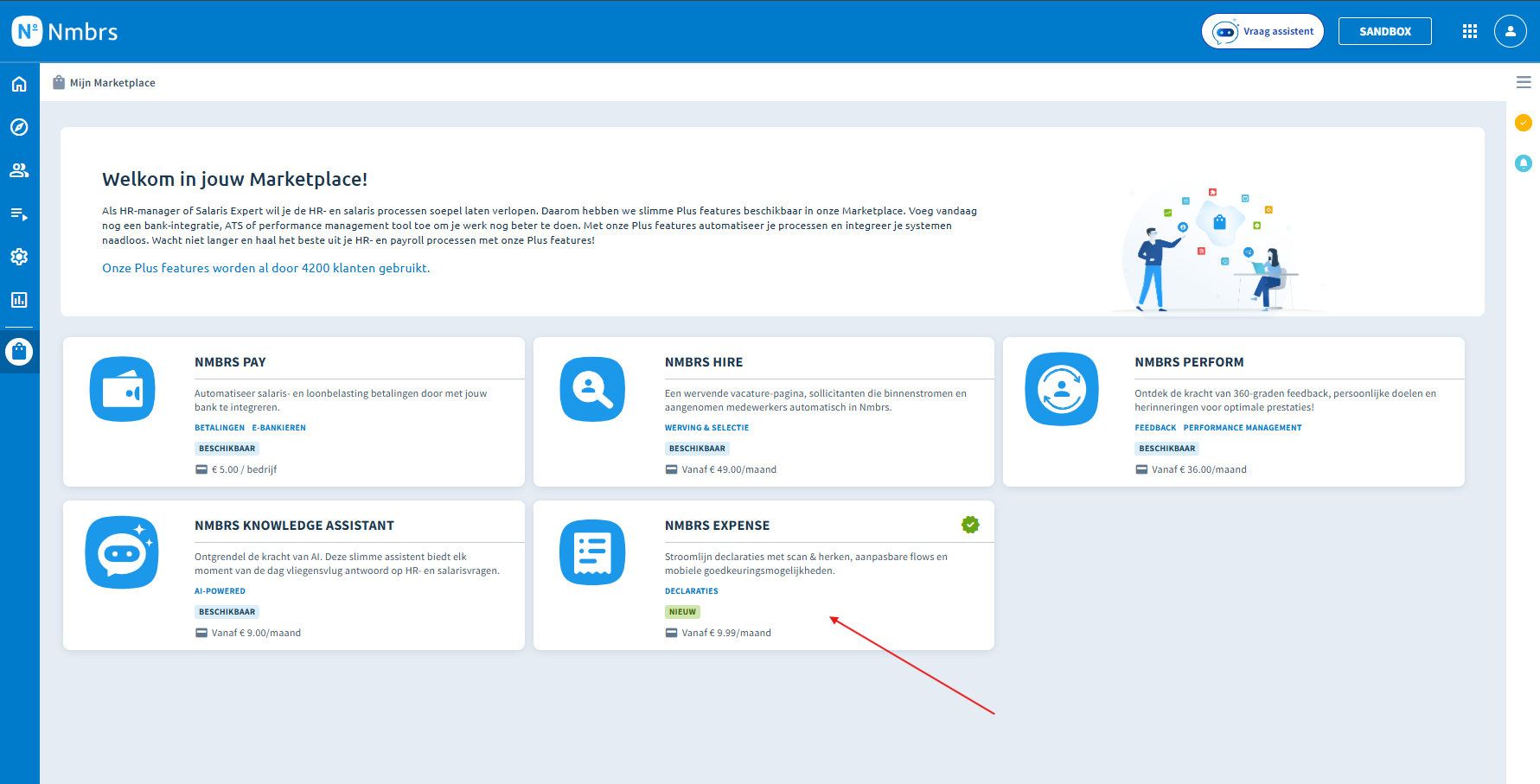Open the orange checkmark tasks icon
Screen dimensions: 1540x784
(1524, 123)
